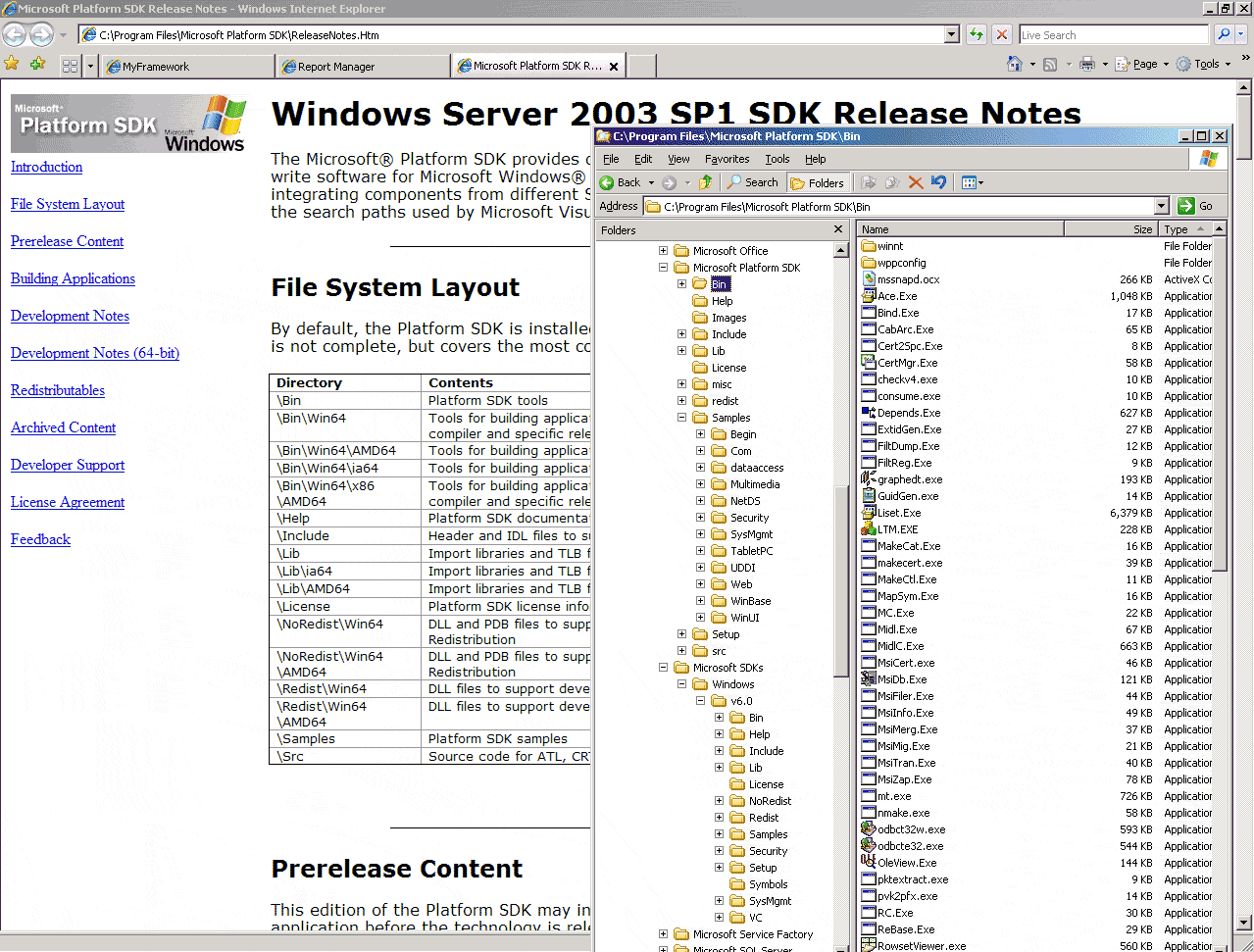Select Depends.Exe file icon in the list
Viewport: 1254px width, 952px height.
[x=868, y=413]
